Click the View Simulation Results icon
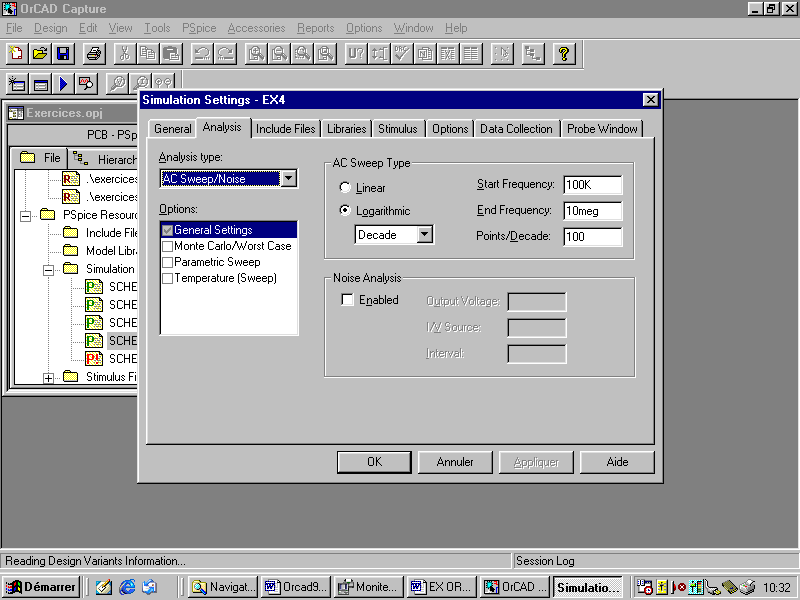This screenshot has width=800, height=600. click(x=87, y=84)
